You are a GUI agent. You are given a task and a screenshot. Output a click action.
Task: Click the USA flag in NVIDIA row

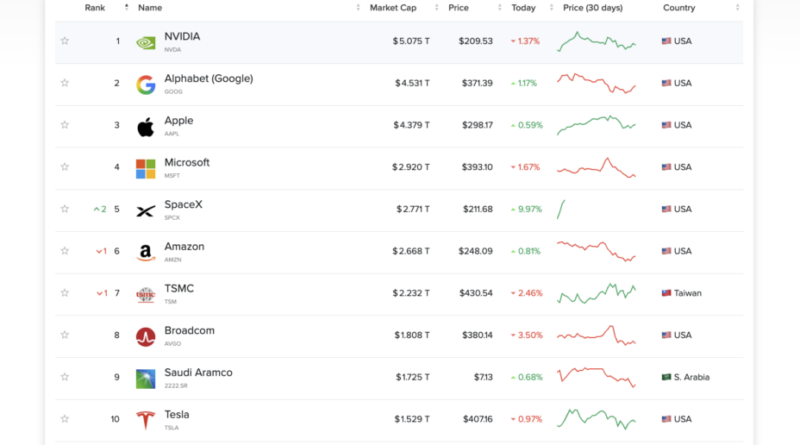[x=666, y=41]
